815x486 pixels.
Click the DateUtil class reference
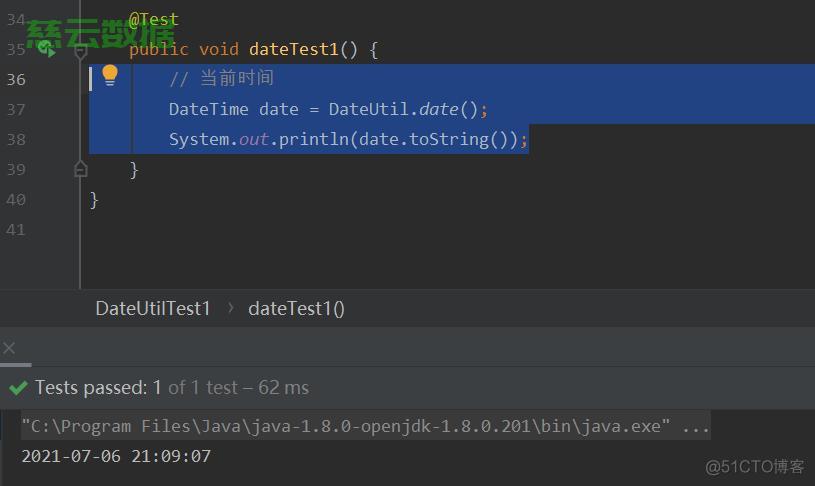[x=368, y=109]
